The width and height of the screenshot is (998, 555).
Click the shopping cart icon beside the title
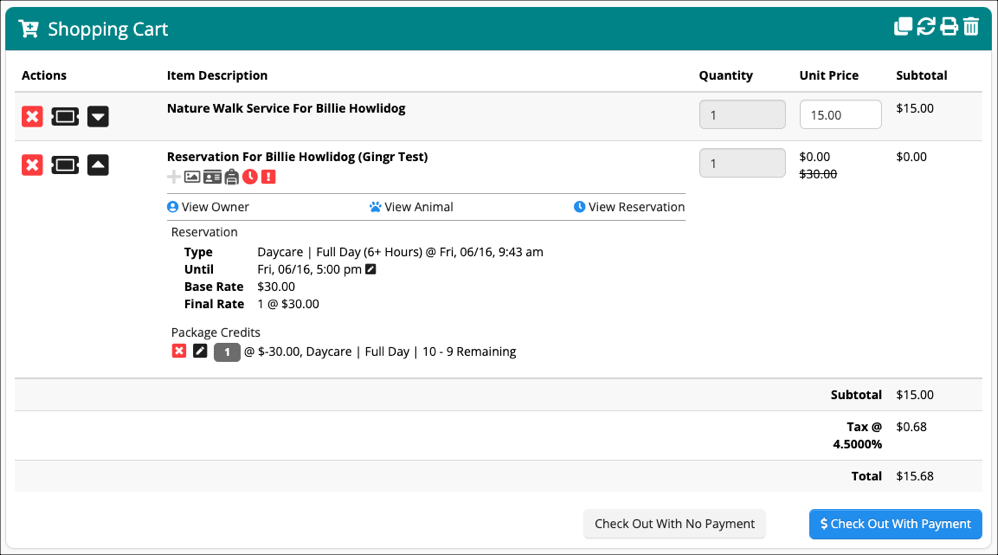click(x=29, y=29)
